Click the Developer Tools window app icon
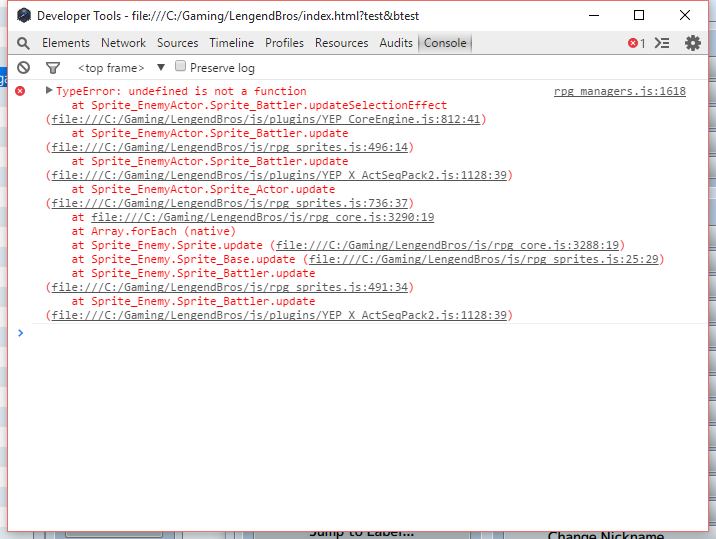This screenshot has height=539, width=716. pyautogui.click(x=22, y=16)
